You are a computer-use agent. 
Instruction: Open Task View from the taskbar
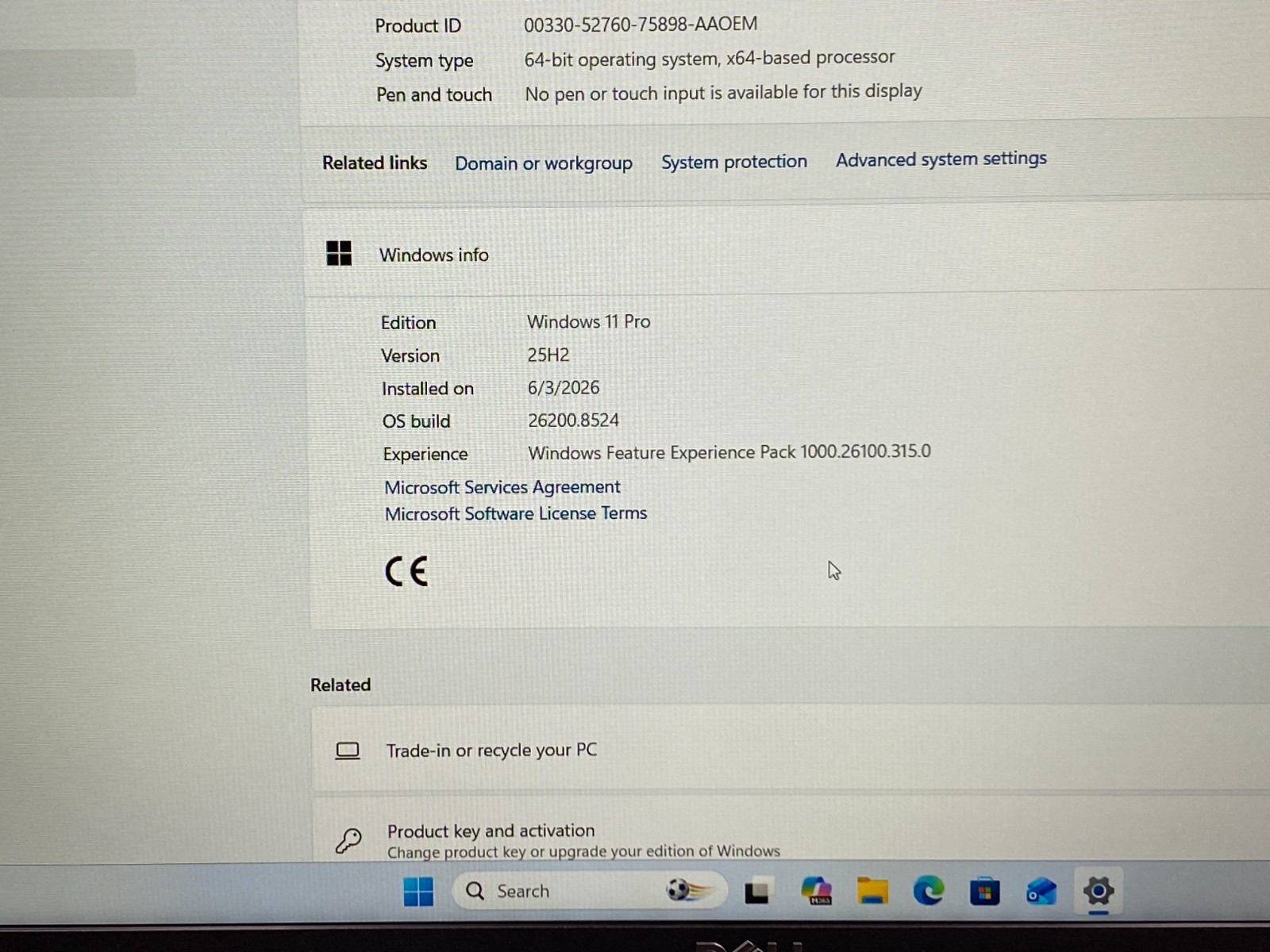tap(756, 892)
